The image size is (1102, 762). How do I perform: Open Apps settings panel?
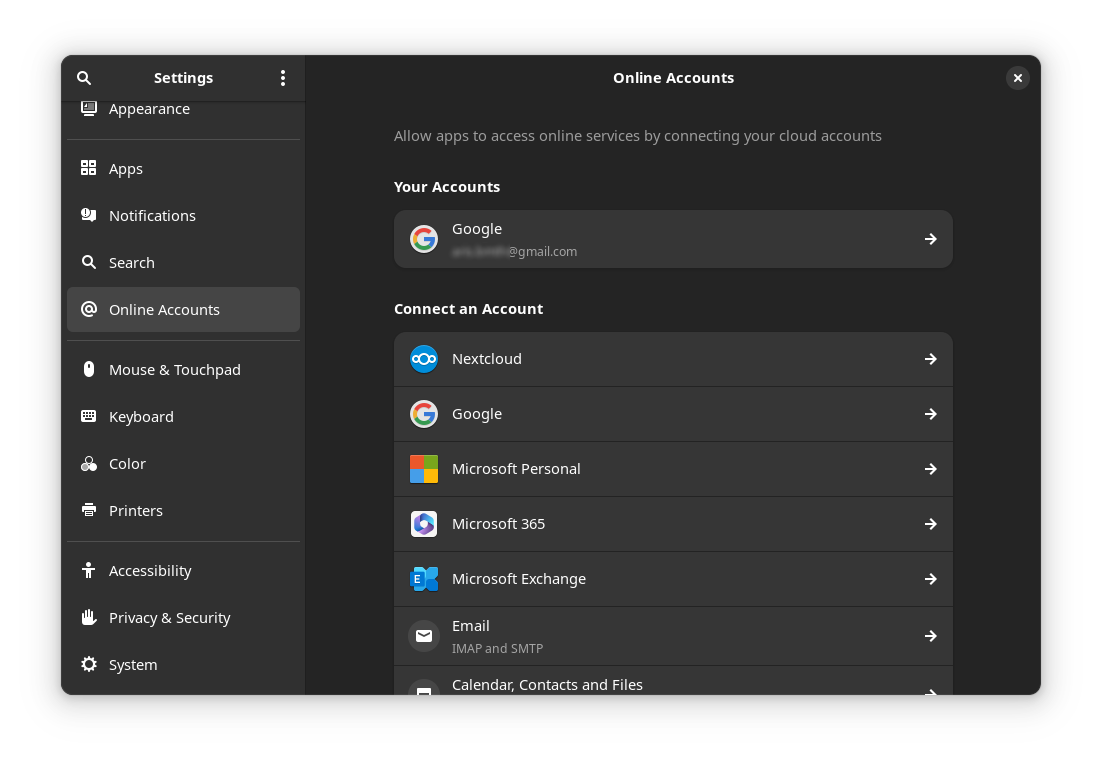[183, 169]
